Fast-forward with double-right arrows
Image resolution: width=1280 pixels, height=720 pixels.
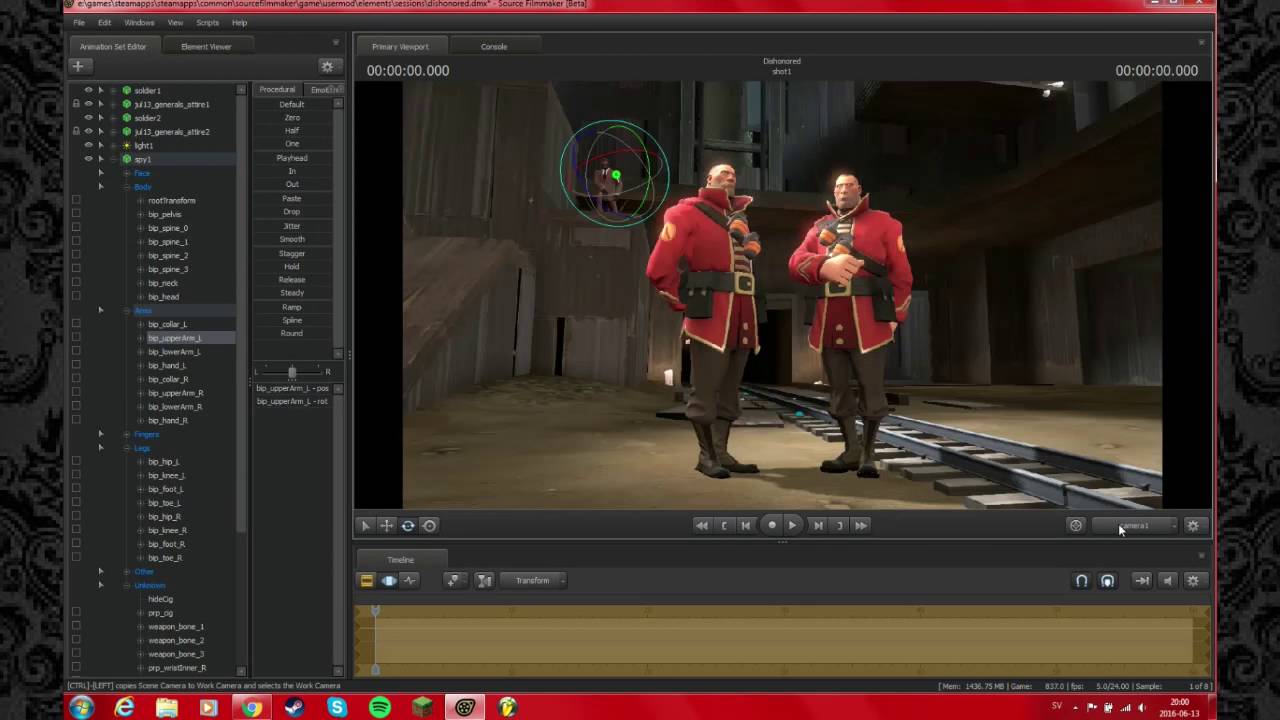click(861, 525)
